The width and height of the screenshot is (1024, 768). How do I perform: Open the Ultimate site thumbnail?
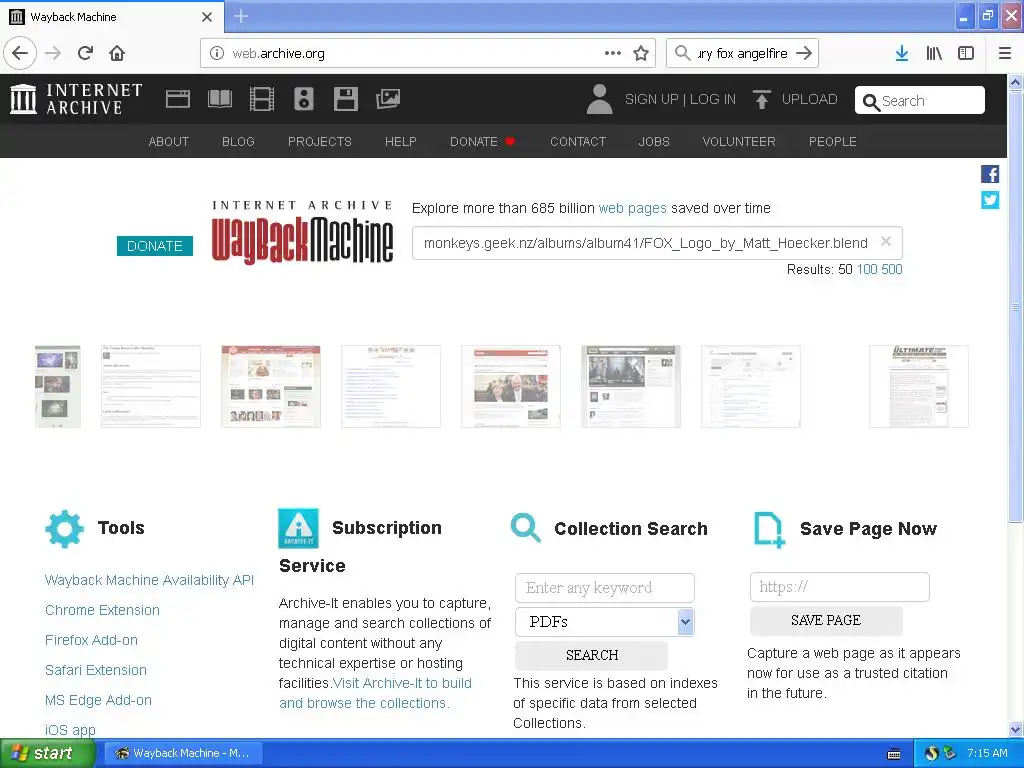coord(918,387)
